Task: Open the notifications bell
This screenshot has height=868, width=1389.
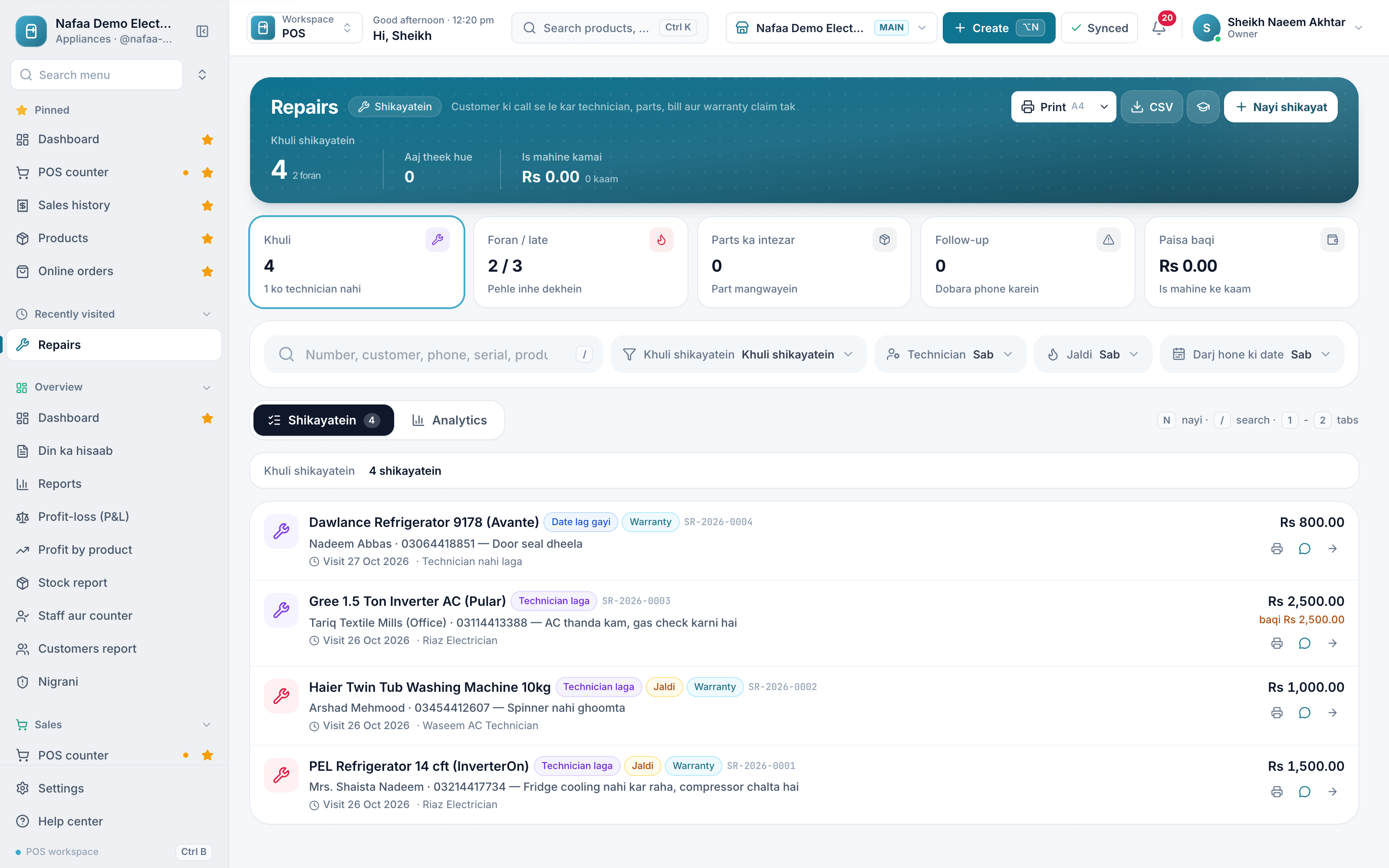Action: (1159, 27)
